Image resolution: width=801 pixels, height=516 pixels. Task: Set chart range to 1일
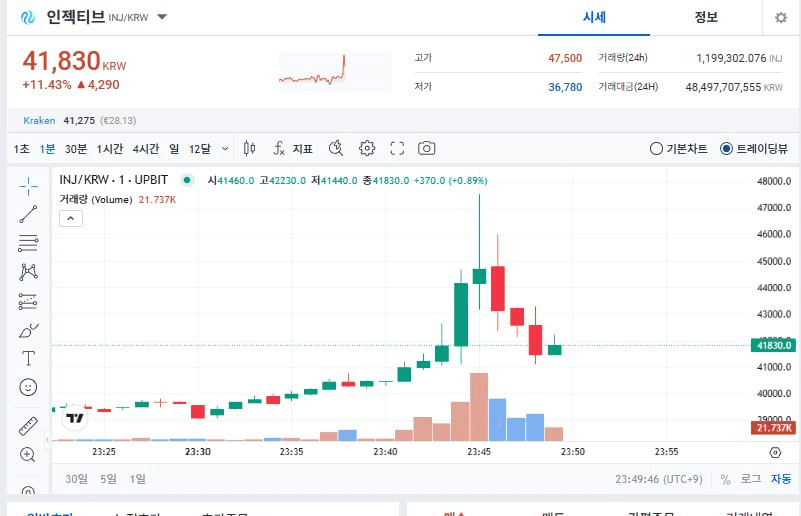pyautogui.click(x=137, y=479)
